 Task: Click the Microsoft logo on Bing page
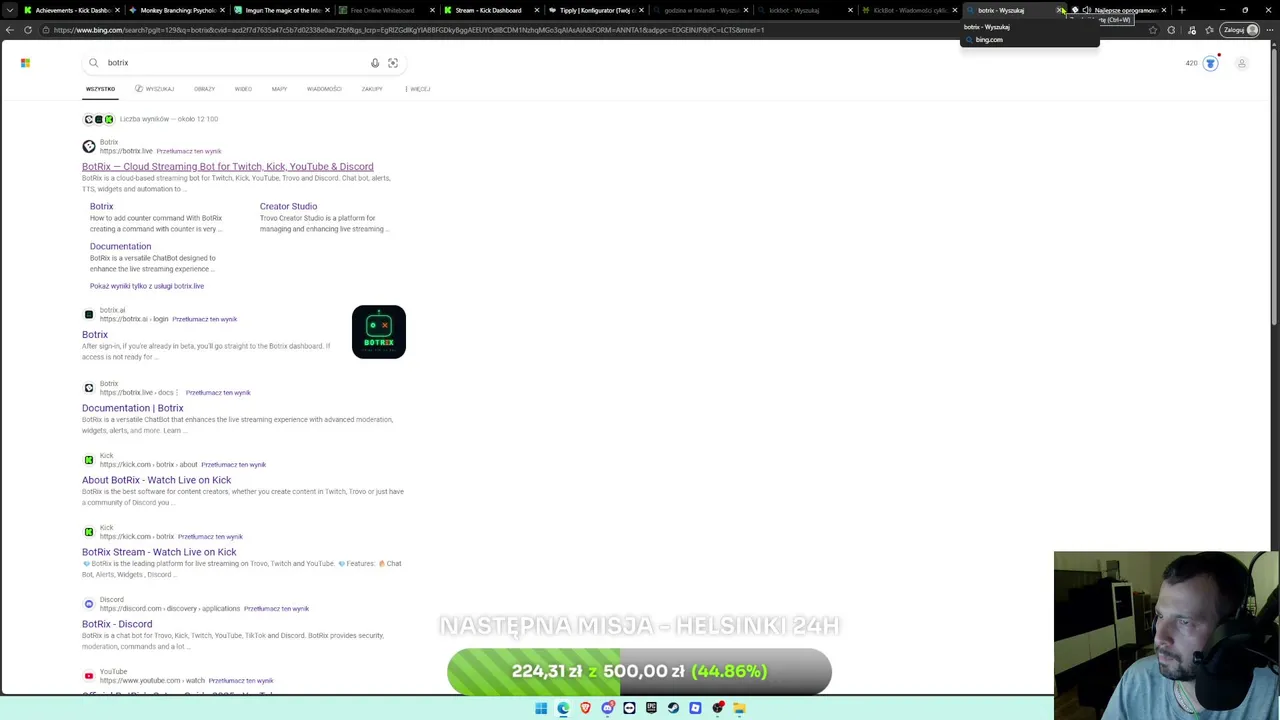25,63
